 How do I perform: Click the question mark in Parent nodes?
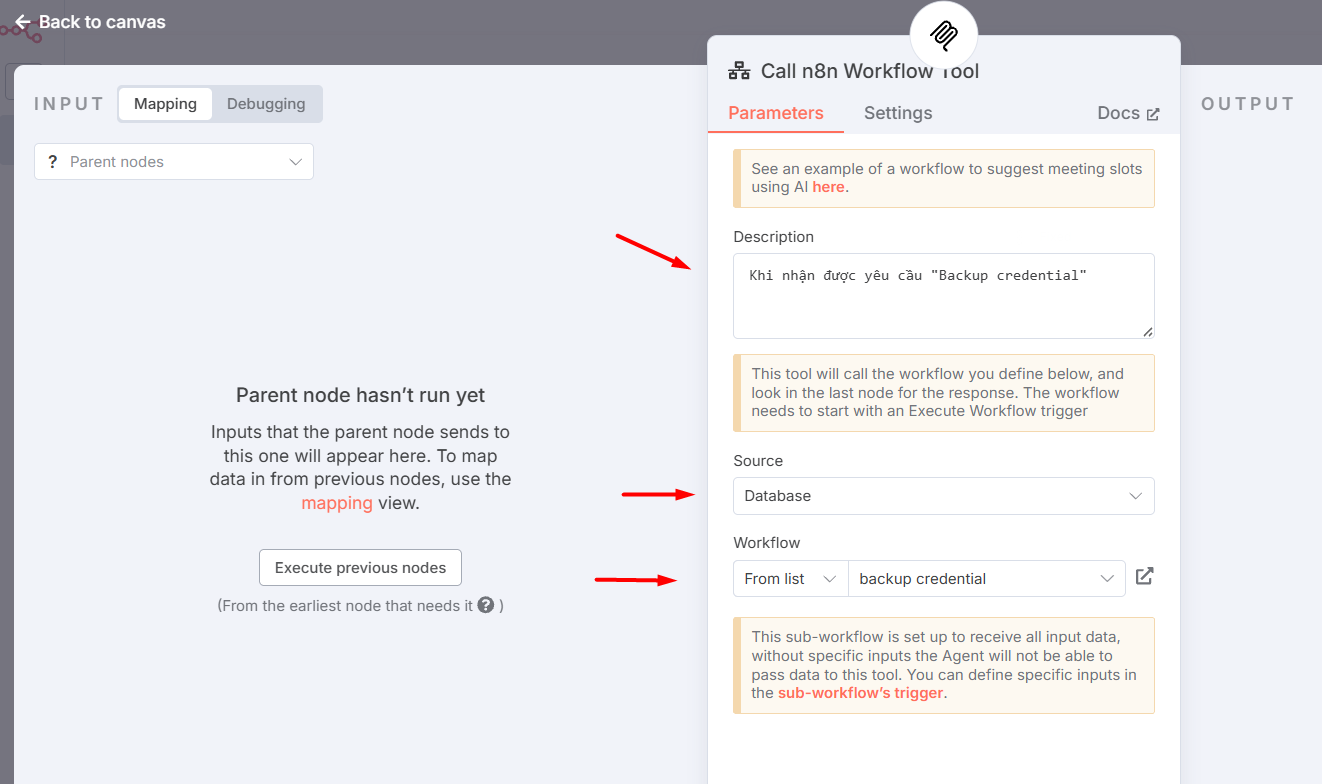click(52, 162)
